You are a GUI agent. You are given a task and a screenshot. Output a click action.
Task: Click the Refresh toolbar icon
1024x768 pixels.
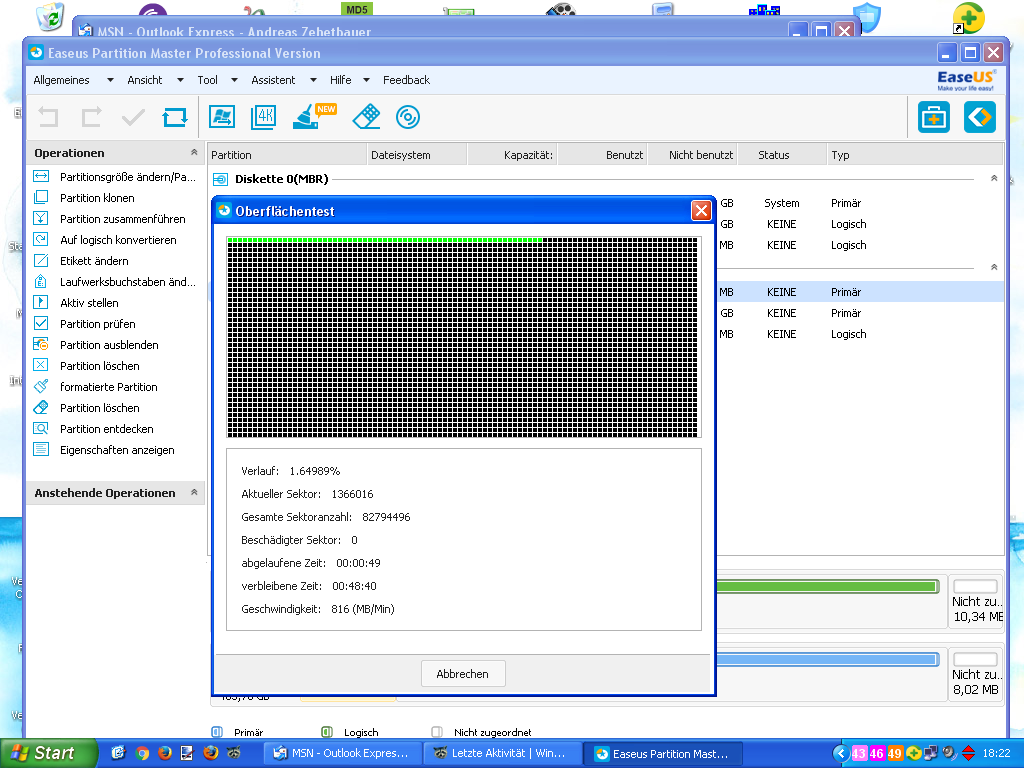pos(175,118)
